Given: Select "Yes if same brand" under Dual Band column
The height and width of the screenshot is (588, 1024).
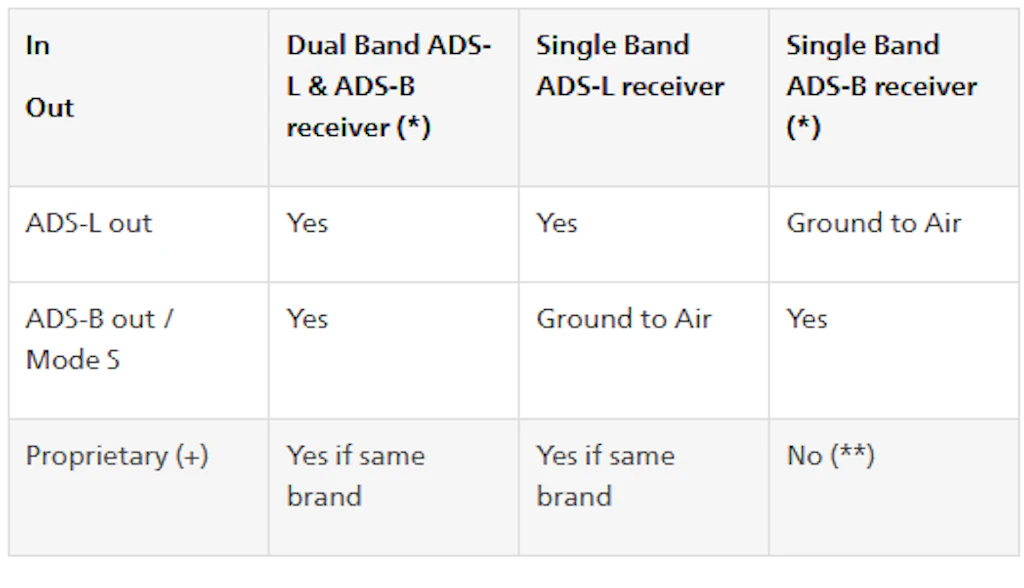Looking at the screenshot, I should pos(355,476).
